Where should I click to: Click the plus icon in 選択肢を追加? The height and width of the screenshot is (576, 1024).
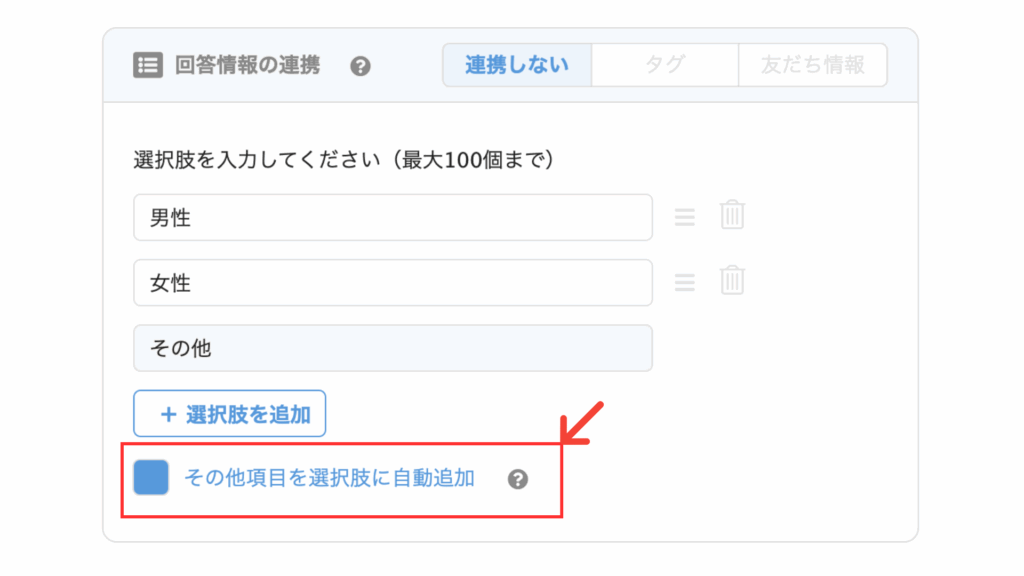click(168, 414)
